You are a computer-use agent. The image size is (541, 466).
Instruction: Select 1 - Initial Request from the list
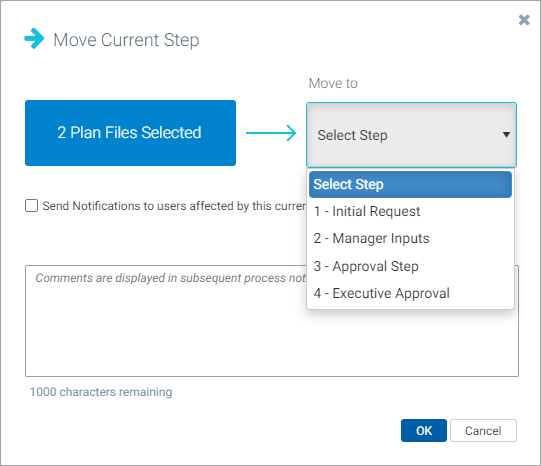(x=410, y=211)
